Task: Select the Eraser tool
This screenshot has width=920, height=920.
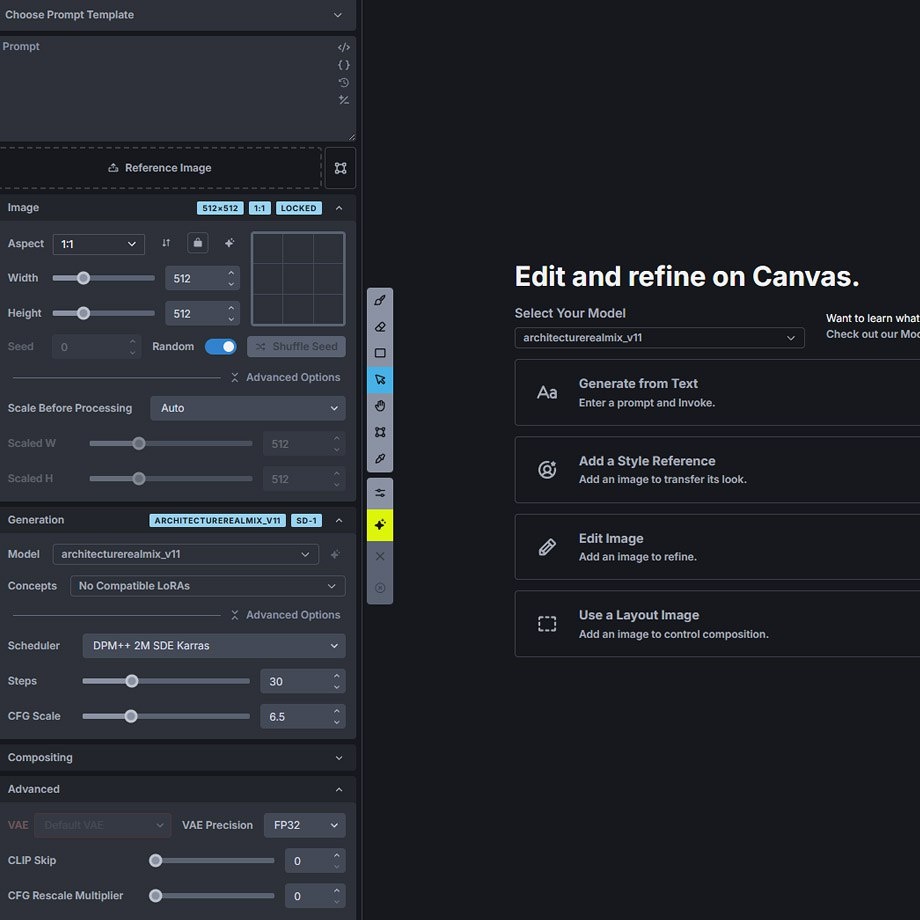Action: [x=380, y=327]
